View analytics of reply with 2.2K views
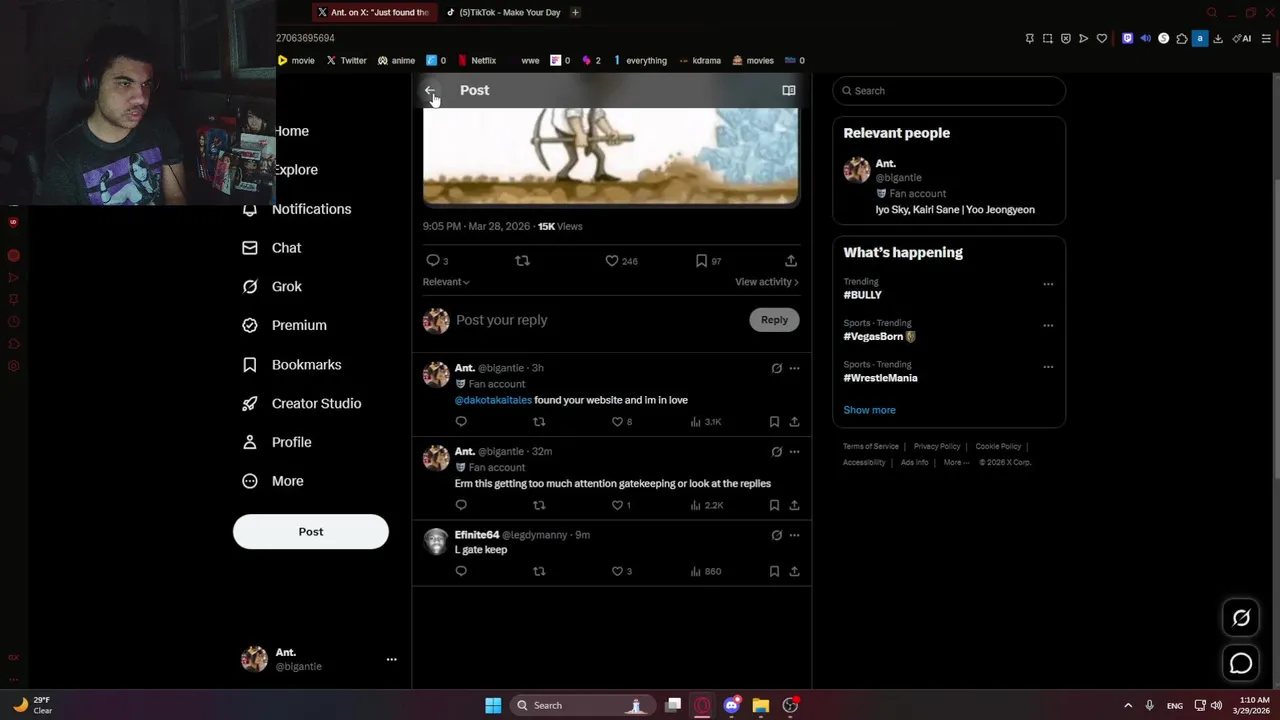Screen dimensions: 1280x720 click(x=707, y=505)
